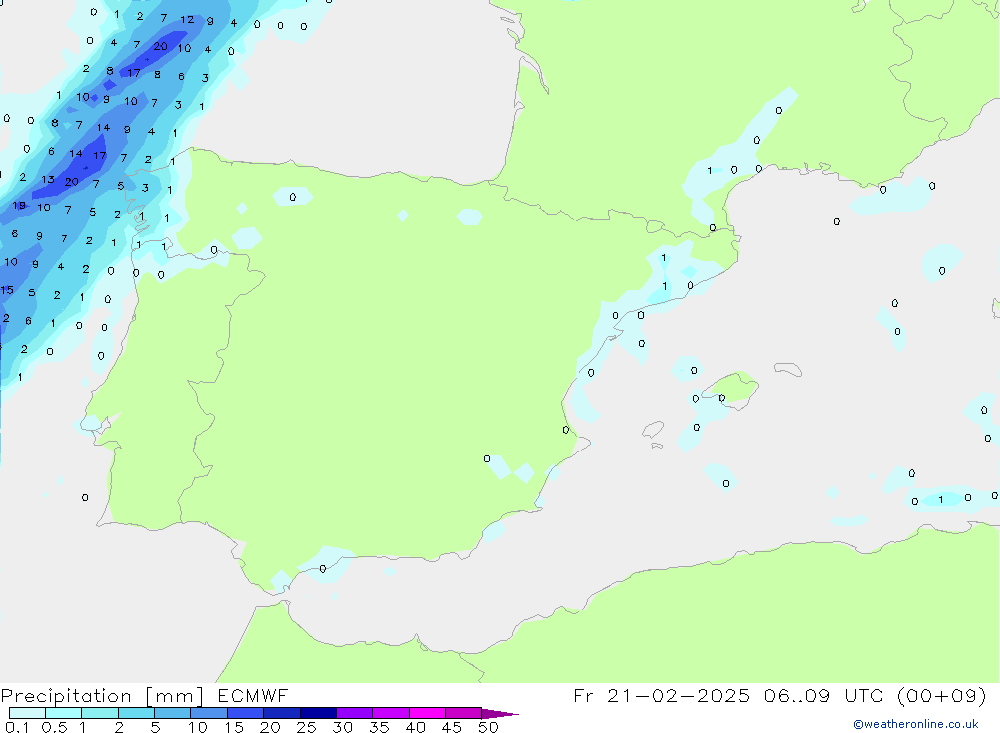This screenshot has width=1000, height=733.
Task: Pick the 20–25 mm legend swatch
Action: coord(282,713)
